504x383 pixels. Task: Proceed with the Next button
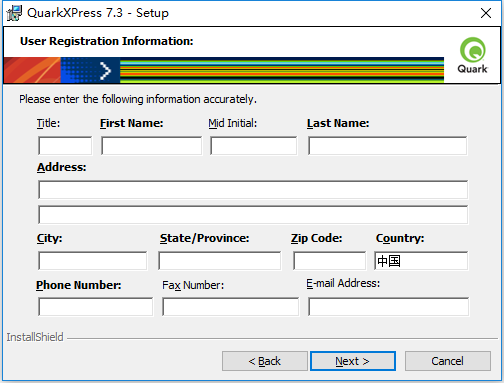click(353, 361)
